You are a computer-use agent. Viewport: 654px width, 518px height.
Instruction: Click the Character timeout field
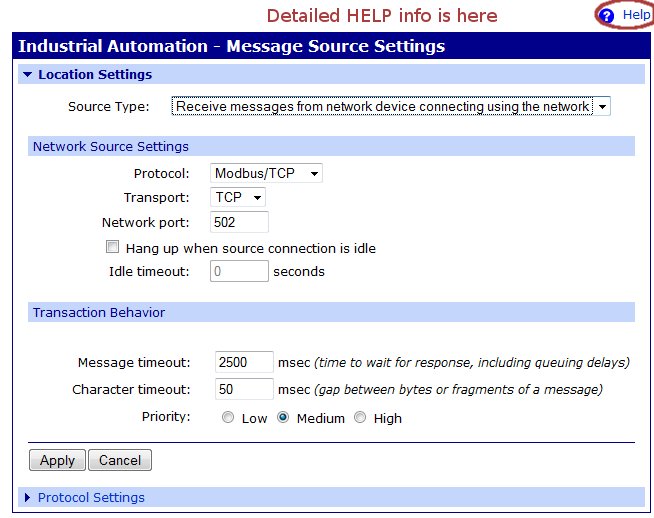click(x=244, y=388)
